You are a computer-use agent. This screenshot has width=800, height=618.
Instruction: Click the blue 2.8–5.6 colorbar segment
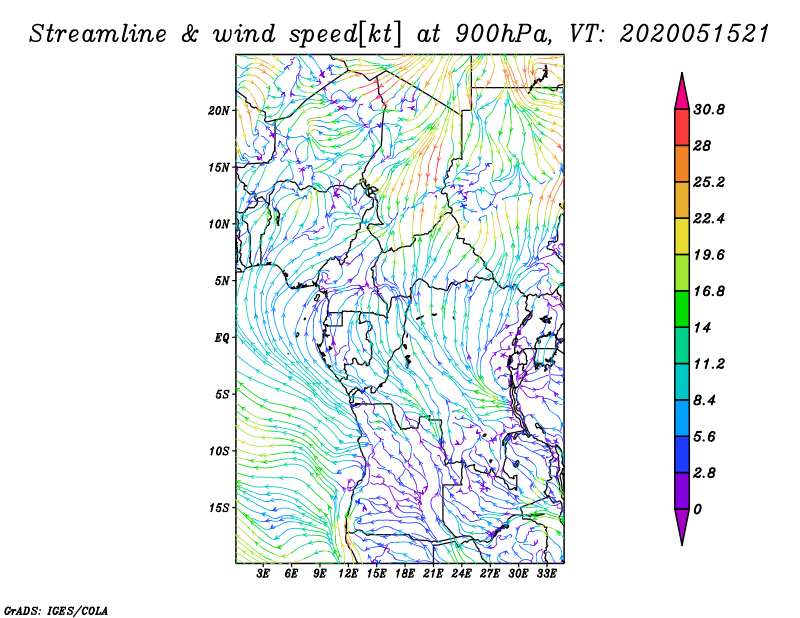(x=682, y=454)
